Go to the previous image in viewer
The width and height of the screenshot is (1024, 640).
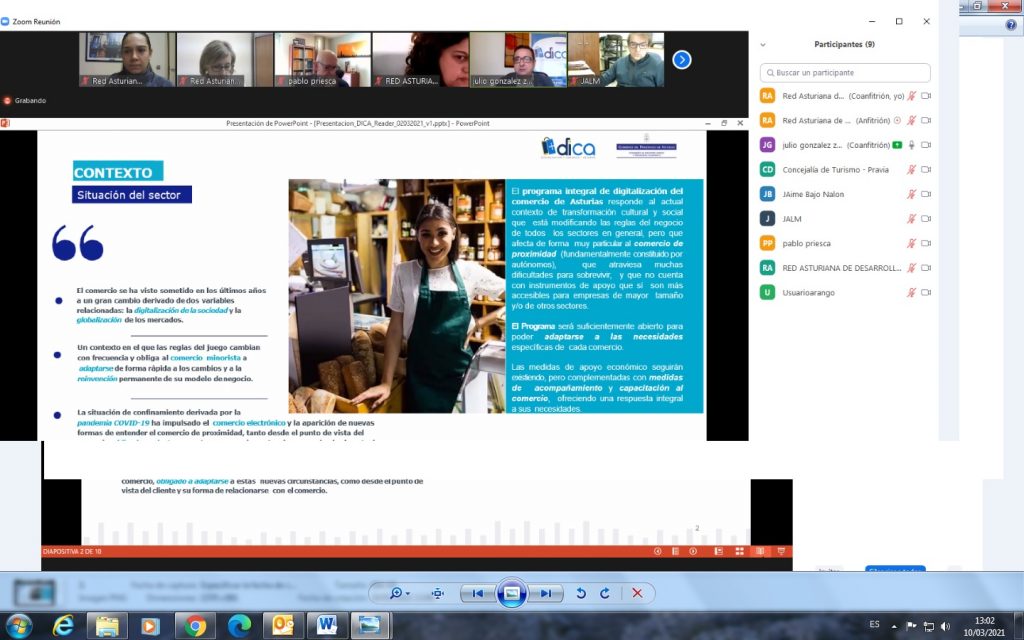coord(478,593)
